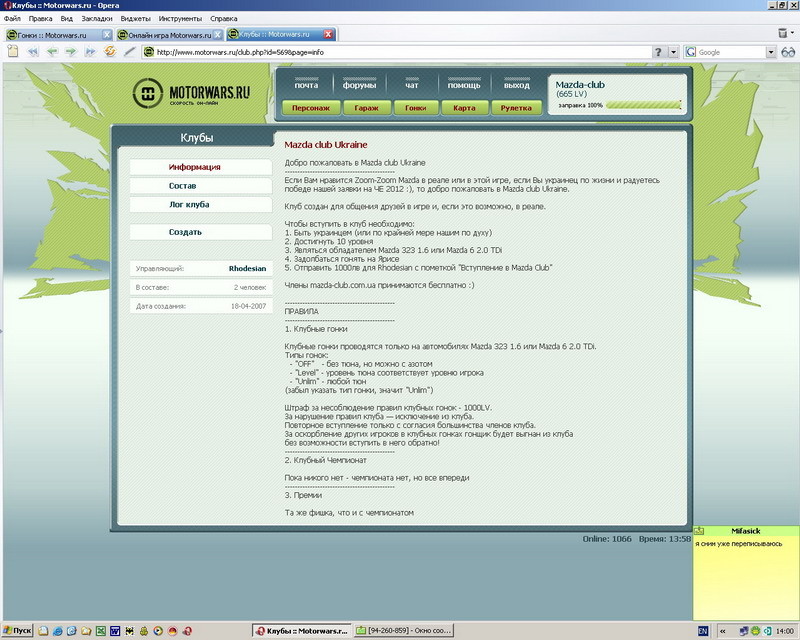This screenshot has height=640, width=800.
Task: Open the Файл menu
Action: pos(12,18)
